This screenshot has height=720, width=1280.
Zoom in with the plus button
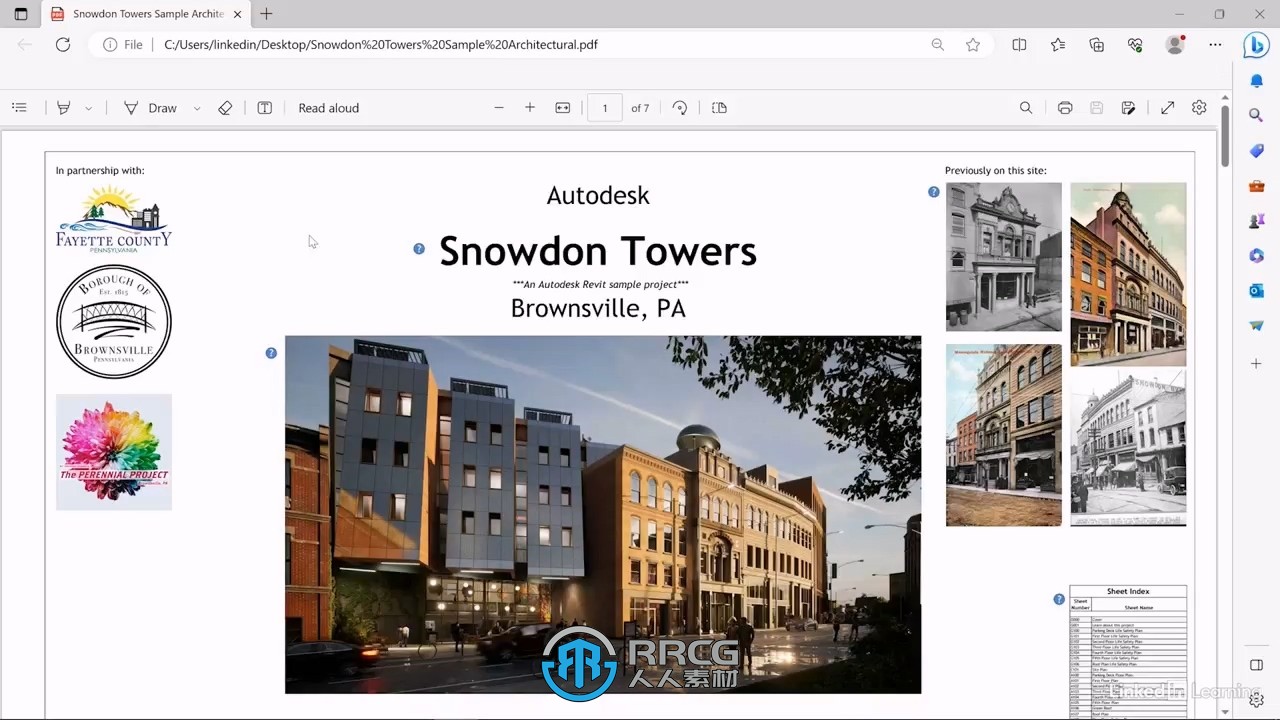pos(530,108)
